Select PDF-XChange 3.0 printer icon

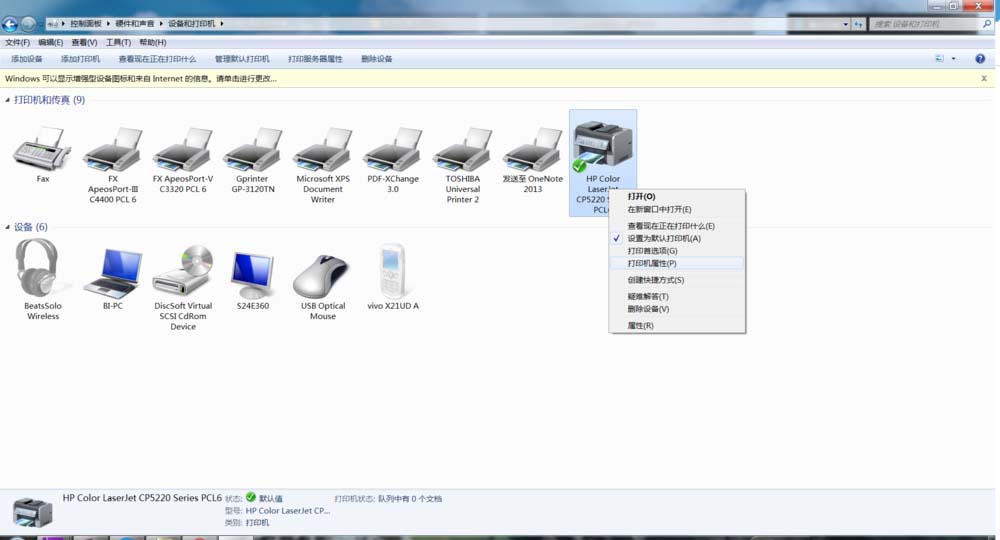[x=393, y=149]
